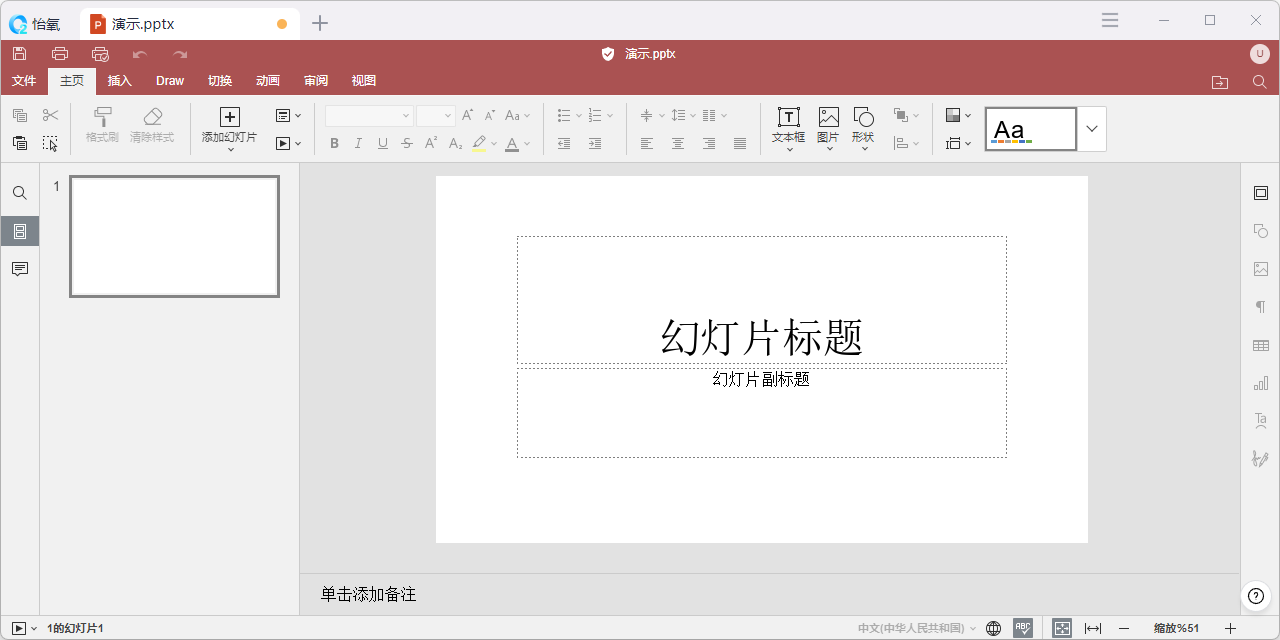Toggle bold formatting
Viewport: 1280px width, 640px height.
334,144
